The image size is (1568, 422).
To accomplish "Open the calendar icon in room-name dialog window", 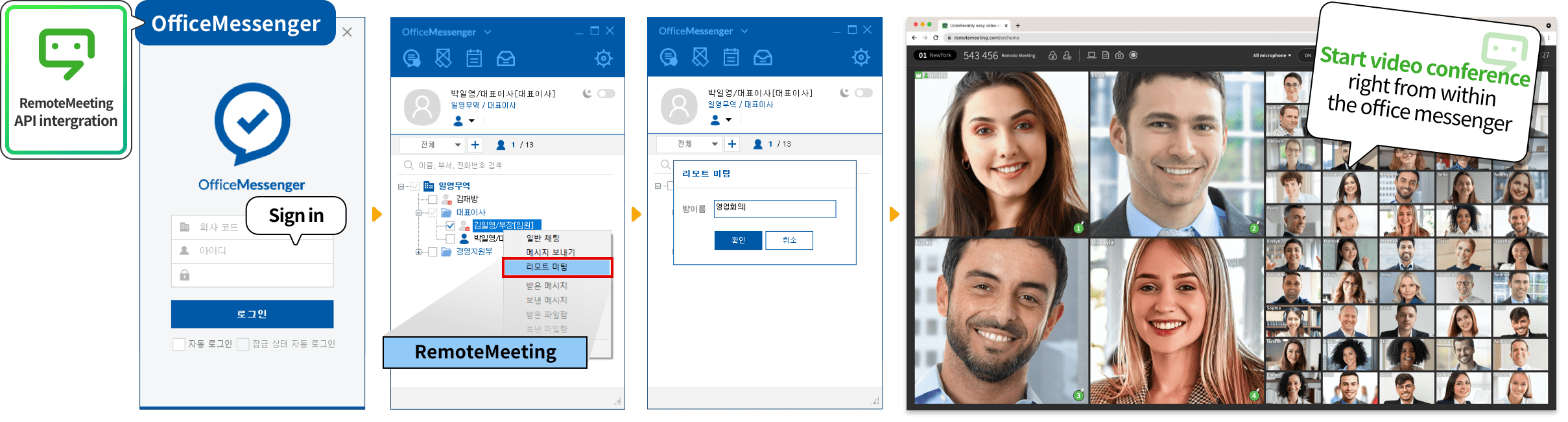I will coord(731,58).
